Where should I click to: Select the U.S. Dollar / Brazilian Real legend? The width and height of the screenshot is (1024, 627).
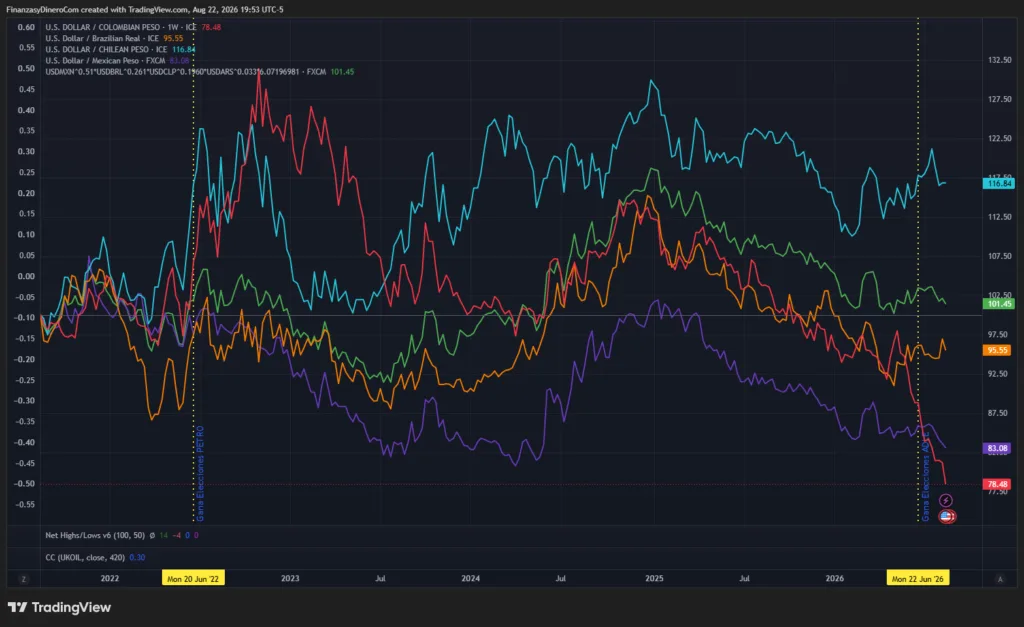coord(102,39)
